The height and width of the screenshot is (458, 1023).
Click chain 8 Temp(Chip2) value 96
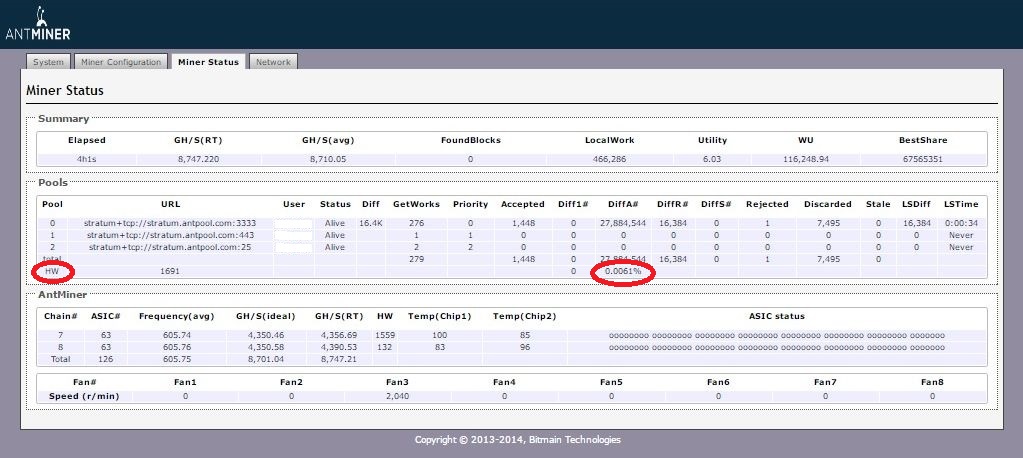[525, 347]
